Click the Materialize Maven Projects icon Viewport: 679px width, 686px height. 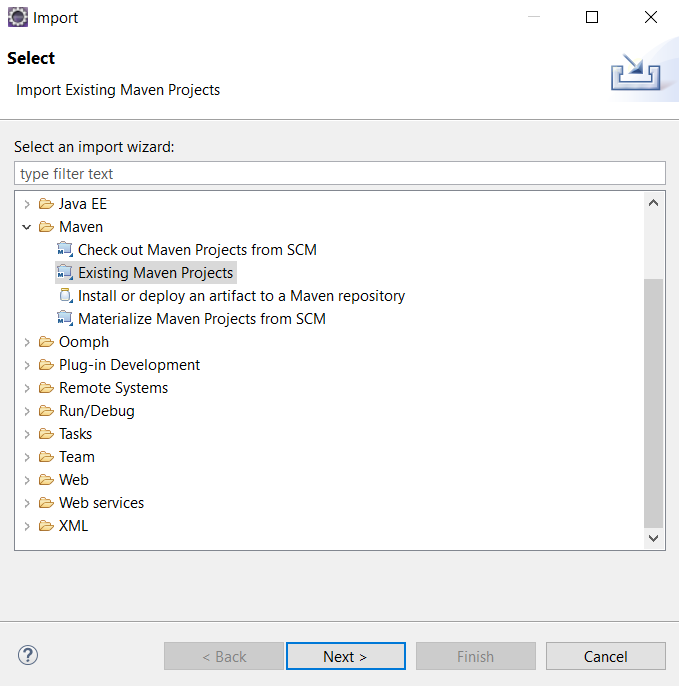pos(65,318)
